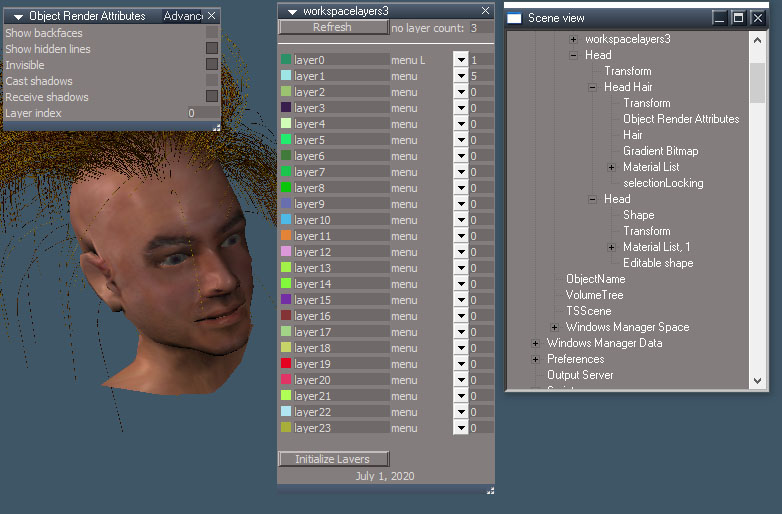782x514 pixels.
Task: Expand the Preferences tree node
Action: pyautogui.click(x=536, y=359)
